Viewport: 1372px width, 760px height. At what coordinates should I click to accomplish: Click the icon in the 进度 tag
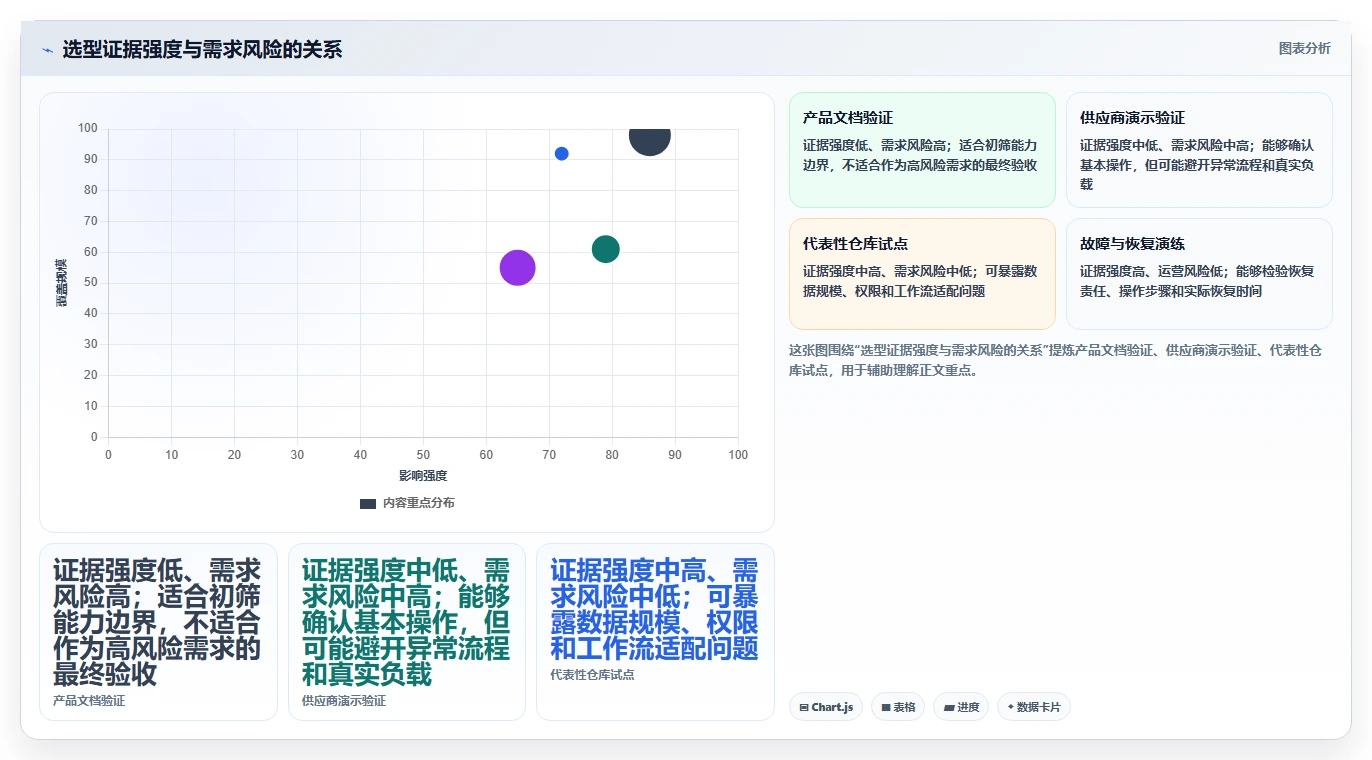coord(948,707)
